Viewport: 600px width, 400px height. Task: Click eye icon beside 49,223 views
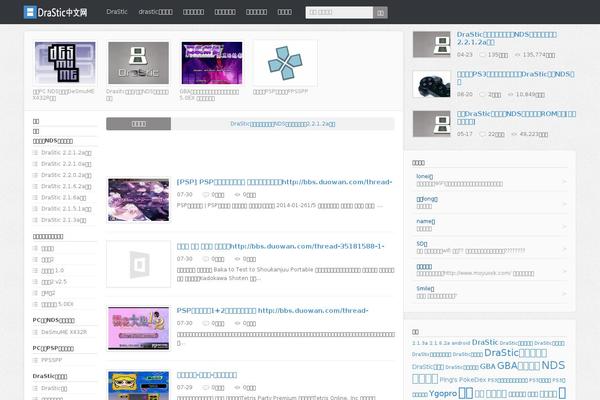tap(514, 134)
